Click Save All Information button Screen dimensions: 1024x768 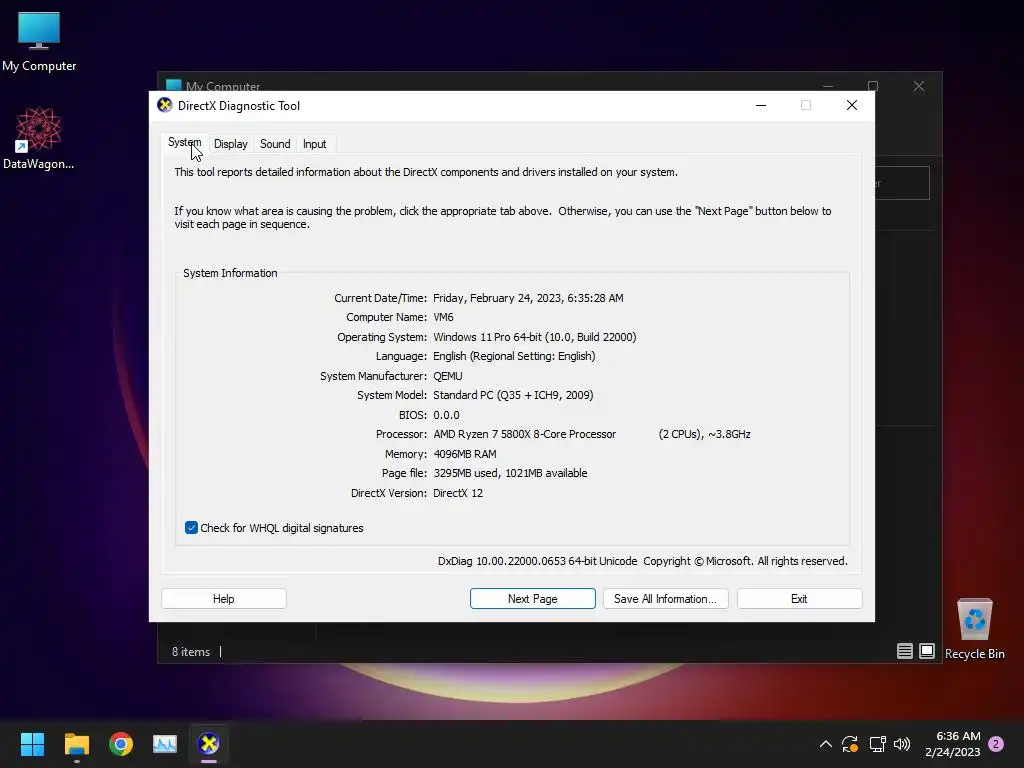(x=665, y=599)
